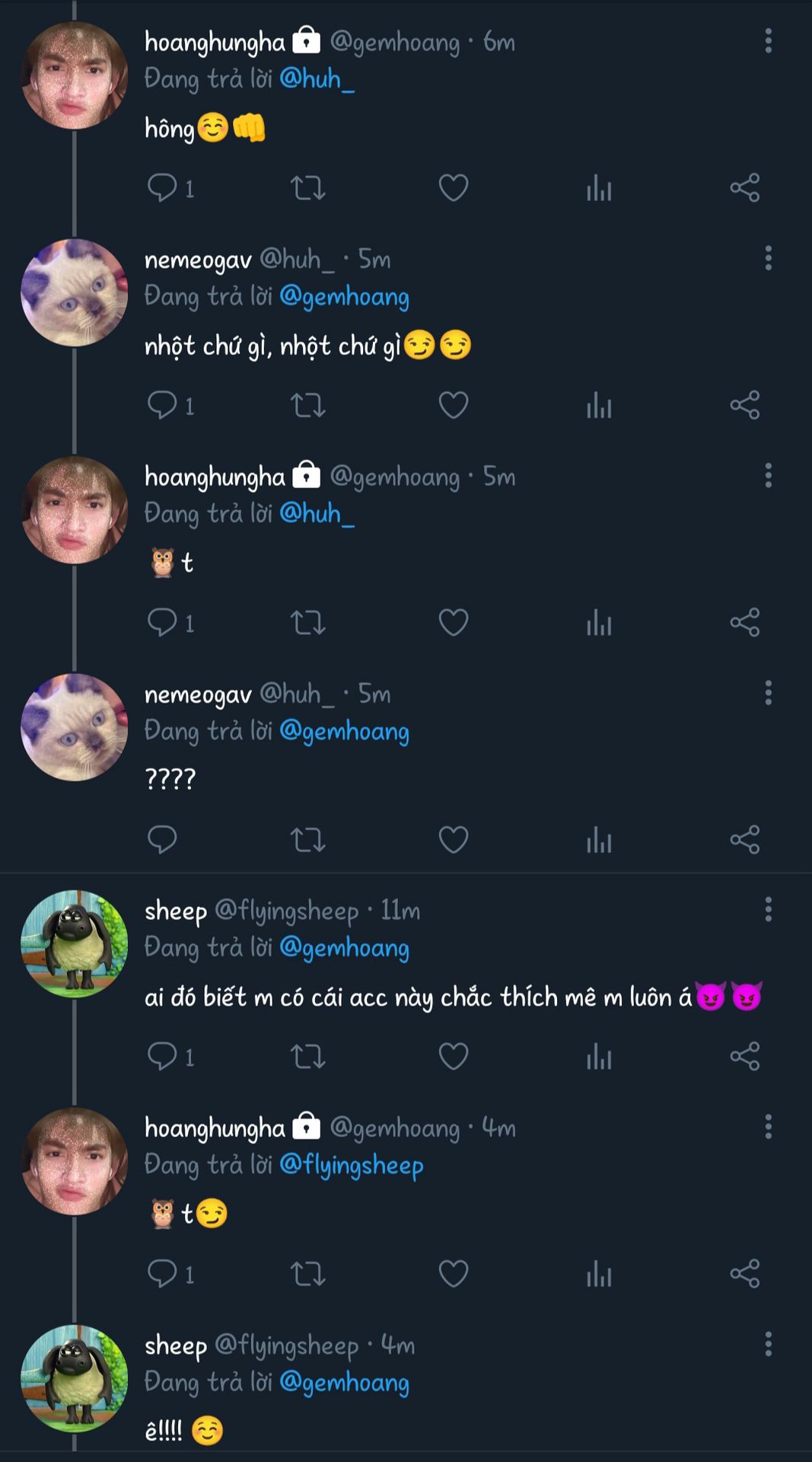The height and width of the screenshot is (1462, 812).
Task: Like the "????" tweet by nemeogav
Action: click(x=453, y=840)
